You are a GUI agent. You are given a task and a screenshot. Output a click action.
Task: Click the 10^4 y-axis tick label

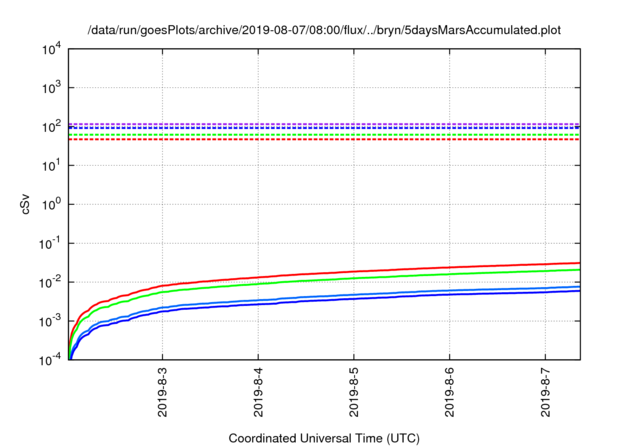[51, 50]
